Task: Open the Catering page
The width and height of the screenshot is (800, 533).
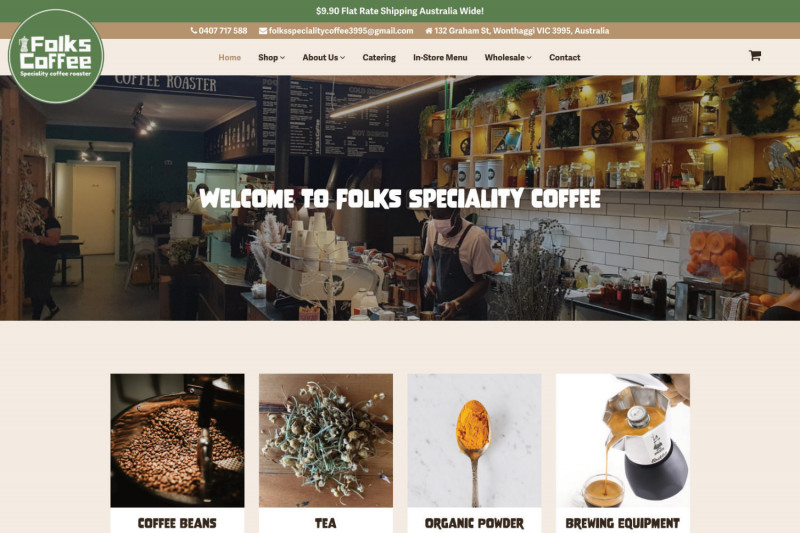Action: 379,57
